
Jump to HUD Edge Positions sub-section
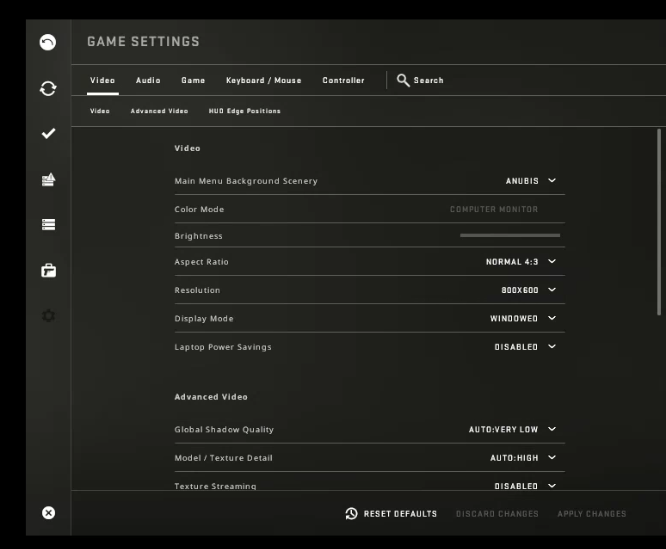[x=245, y=111]
